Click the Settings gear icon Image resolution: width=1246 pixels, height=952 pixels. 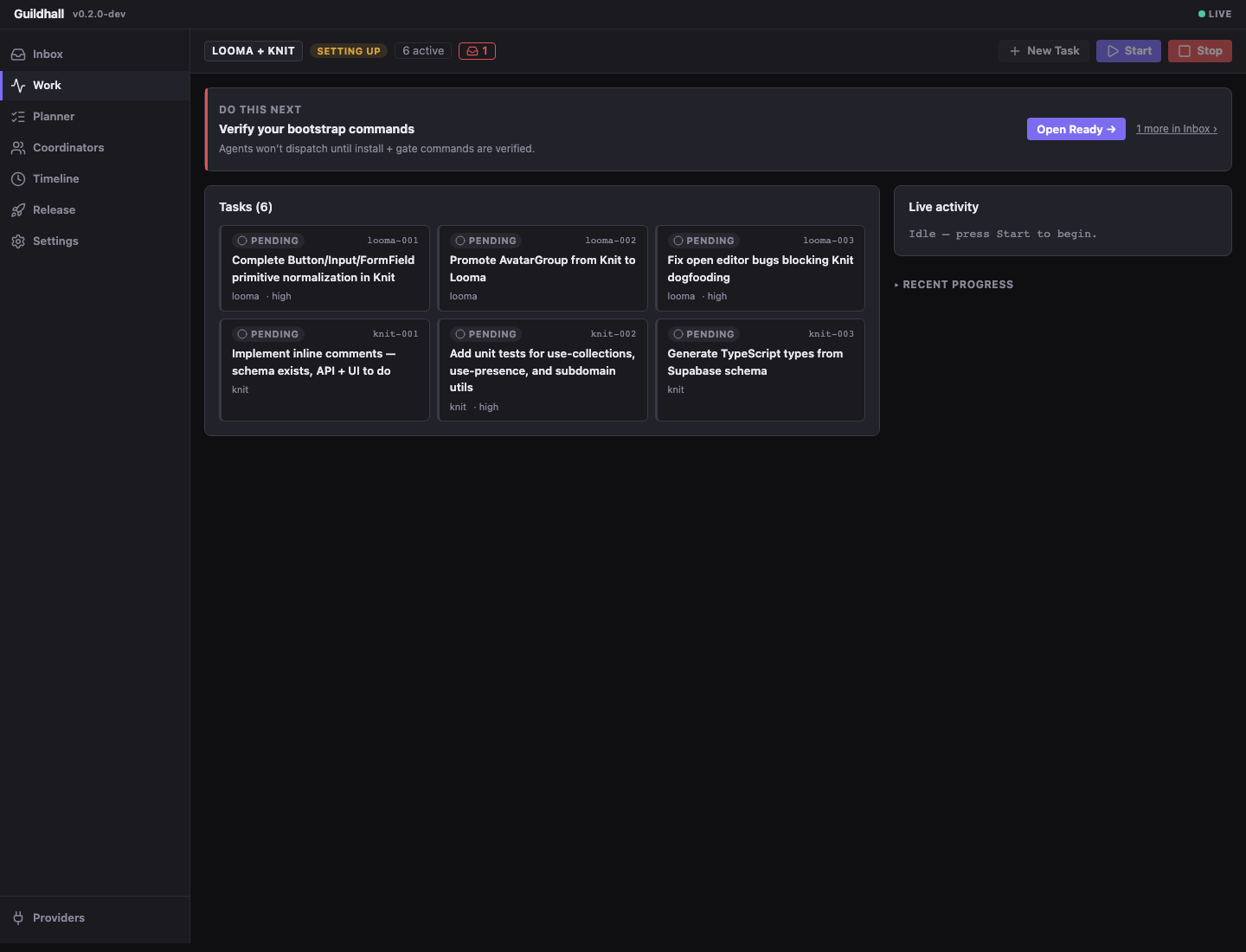18,241
